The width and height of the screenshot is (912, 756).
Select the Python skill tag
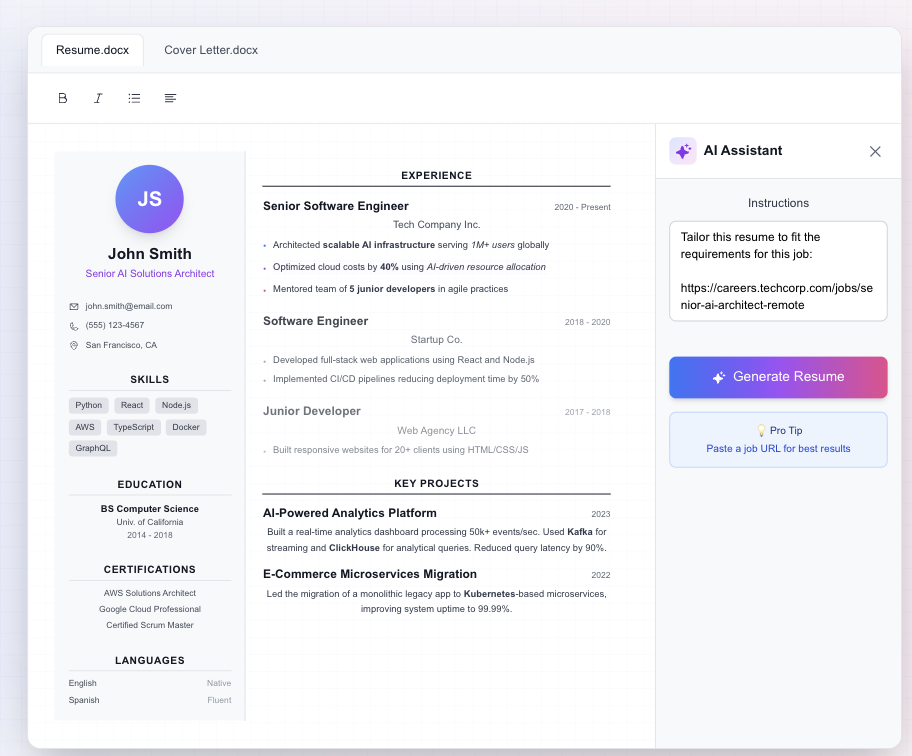pyautogui.click(x=89, y=405)
